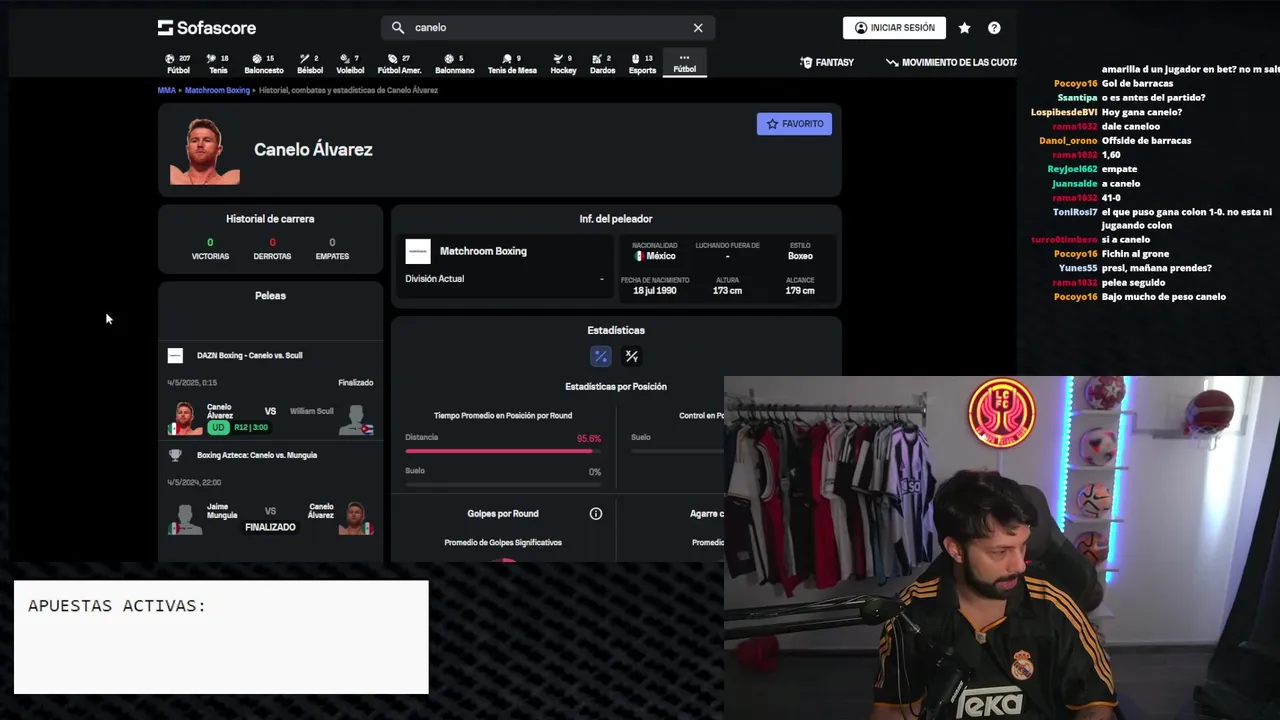Select Fútbol Amer. sport tab

point(399,64)
